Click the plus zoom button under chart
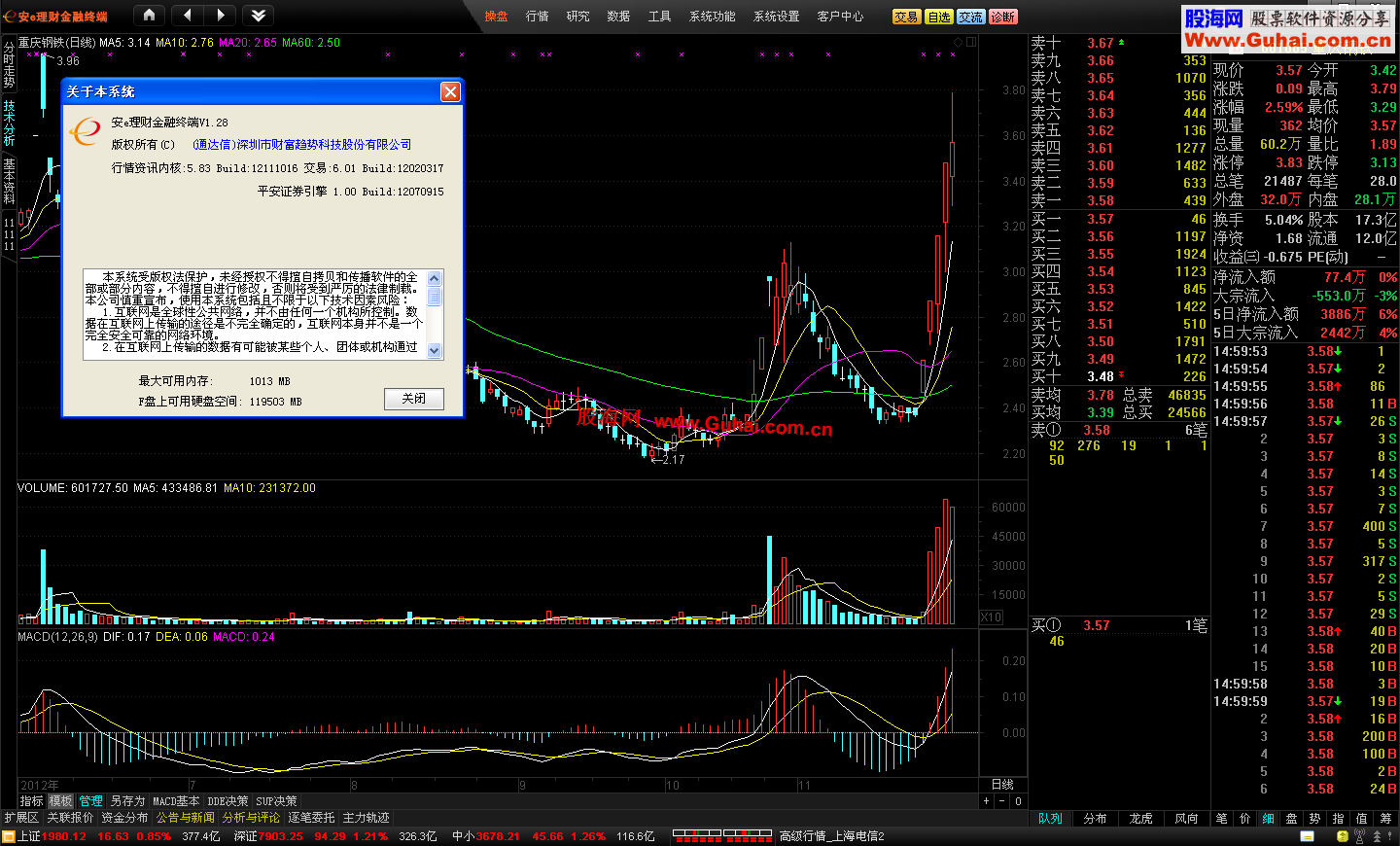The image size is (1400, 846). [x=986, y=801]
